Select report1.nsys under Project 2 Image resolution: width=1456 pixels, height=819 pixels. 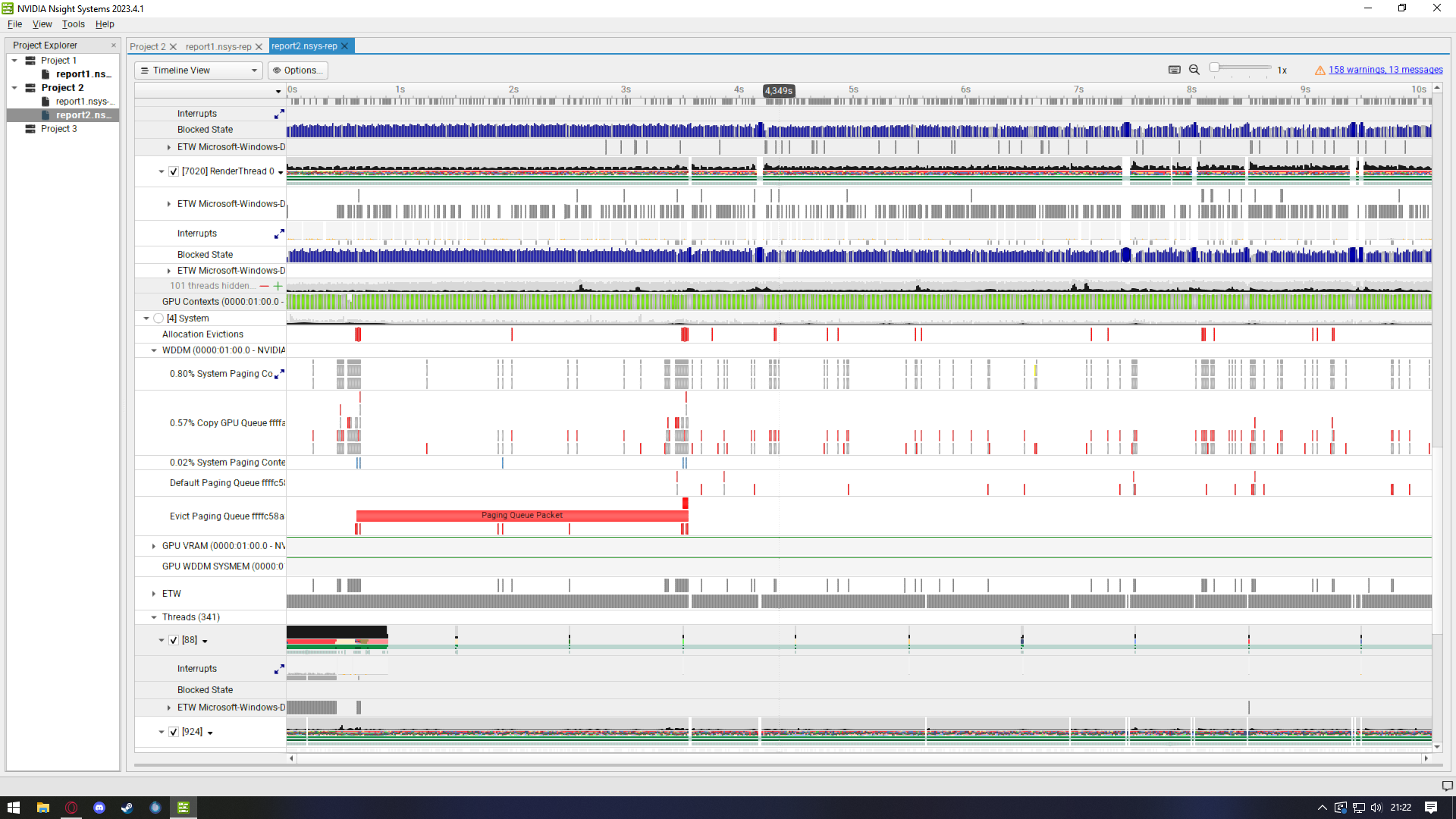pyautogui.click(x=85, y=102)
